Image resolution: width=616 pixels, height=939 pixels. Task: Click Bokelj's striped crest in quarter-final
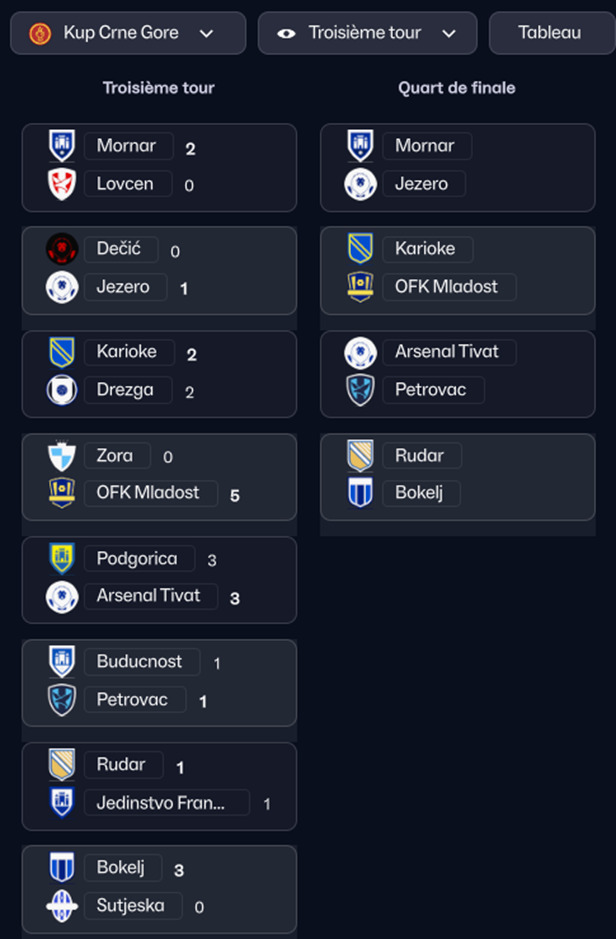[360, 492]
